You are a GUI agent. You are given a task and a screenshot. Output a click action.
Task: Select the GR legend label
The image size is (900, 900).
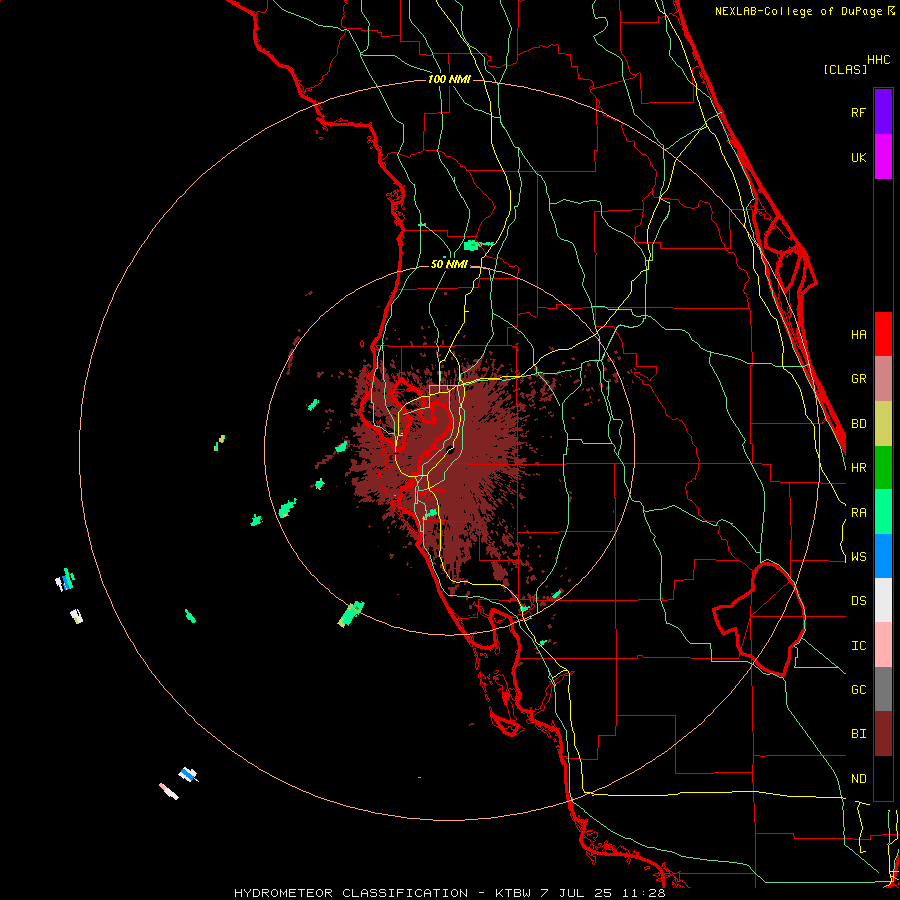coord(858,379)
